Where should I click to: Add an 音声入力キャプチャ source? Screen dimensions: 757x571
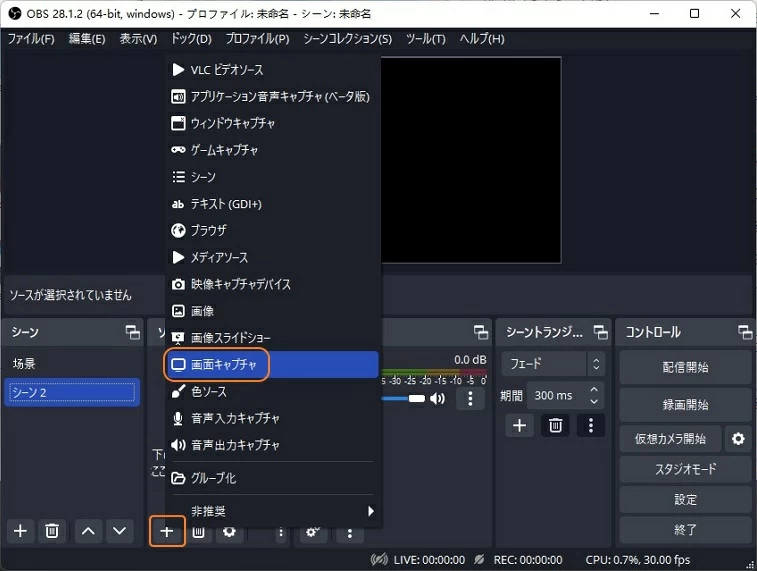click(273, 418)
